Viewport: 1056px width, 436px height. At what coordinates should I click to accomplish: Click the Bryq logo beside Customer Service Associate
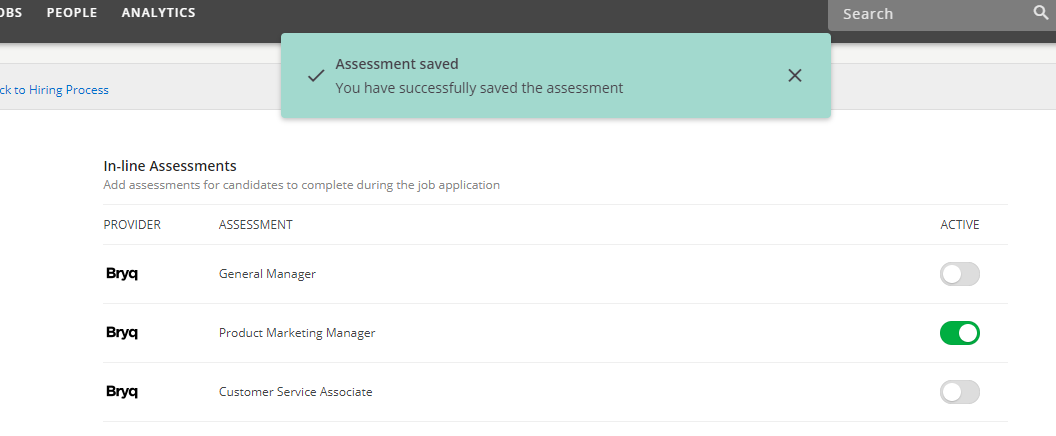click(122, 392)
